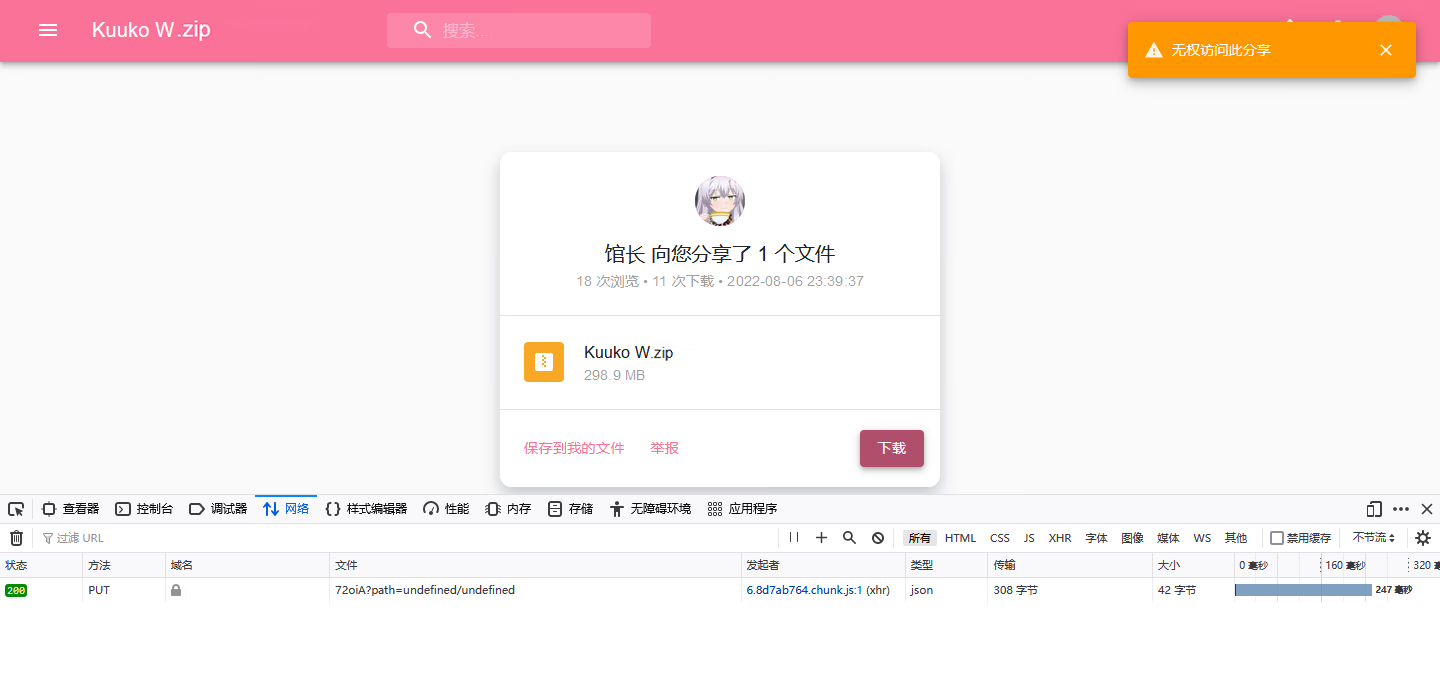
Task: Switch to the 控制台 tab
Action: (144, 508)
